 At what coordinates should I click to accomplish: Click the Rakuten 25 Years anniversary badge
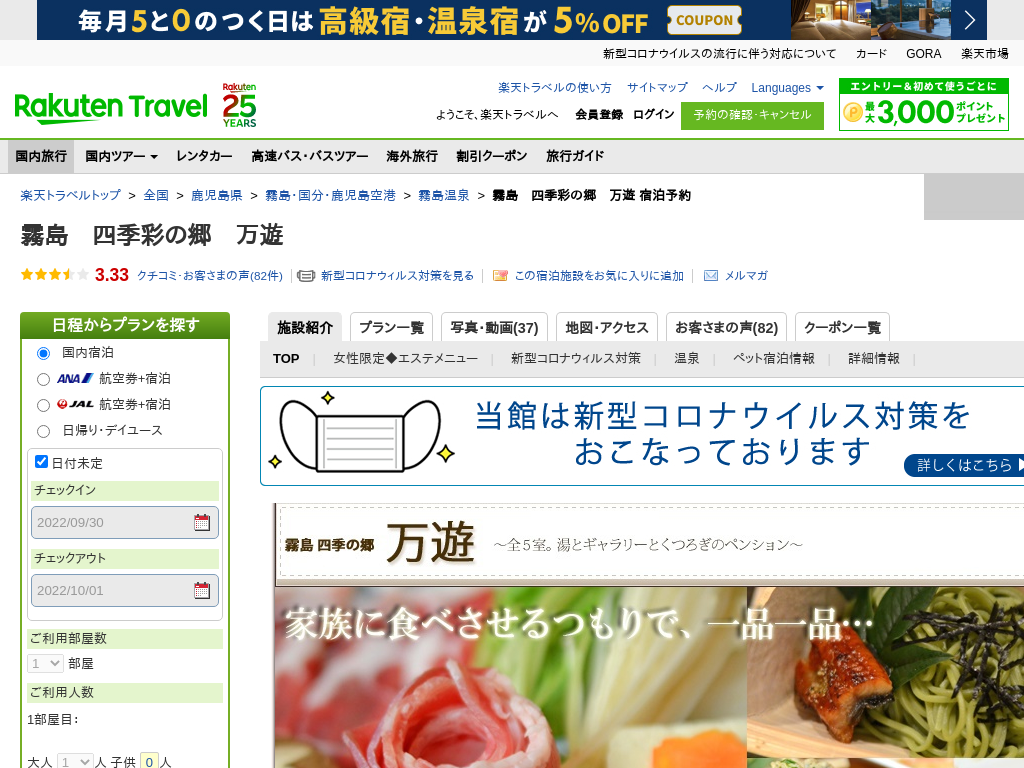tap(239, 105)
